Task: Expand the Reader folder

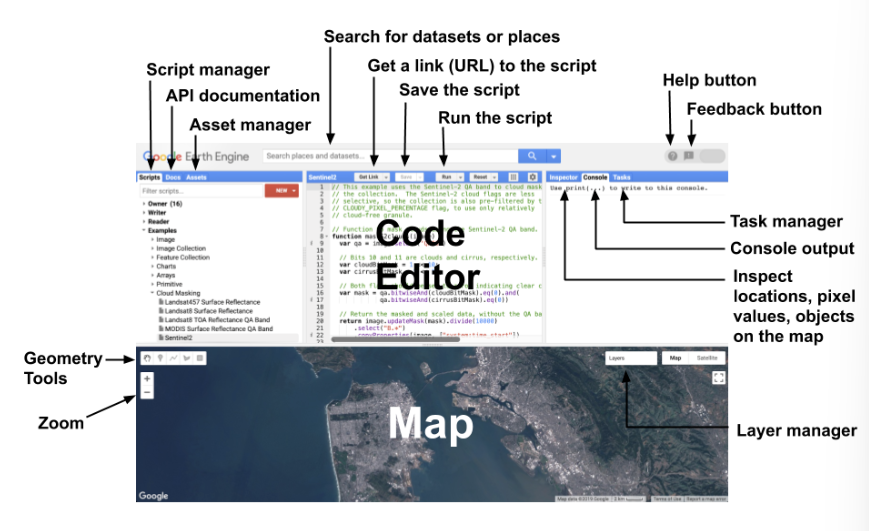Action: [x=144, y=222]
